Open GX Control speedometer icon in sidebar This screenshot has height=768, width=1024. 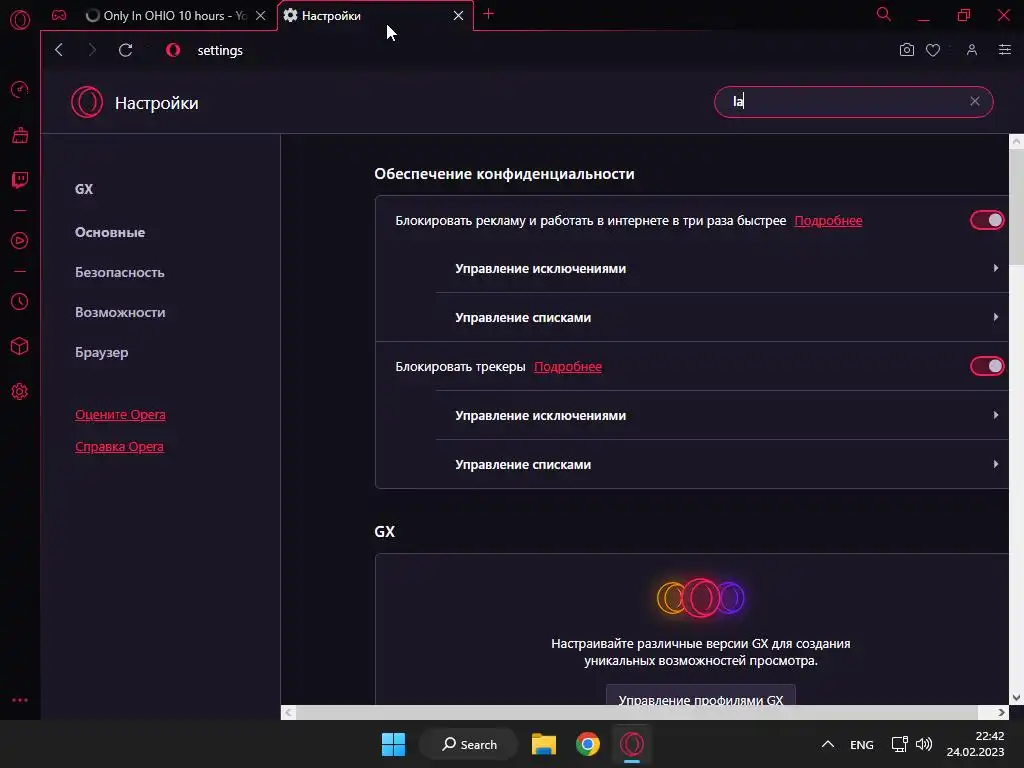point(20,89)
